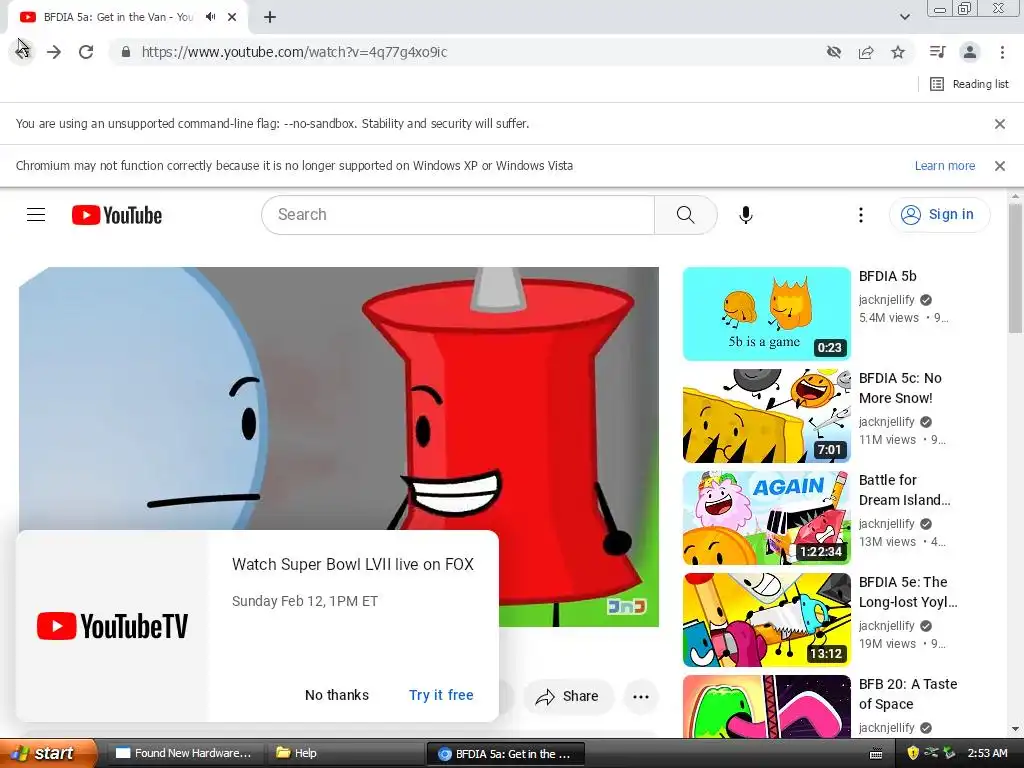Viewport: 1024px width, 768px height.
Task: Focus the YouTube Search field
Action: (x=457, y=215)
